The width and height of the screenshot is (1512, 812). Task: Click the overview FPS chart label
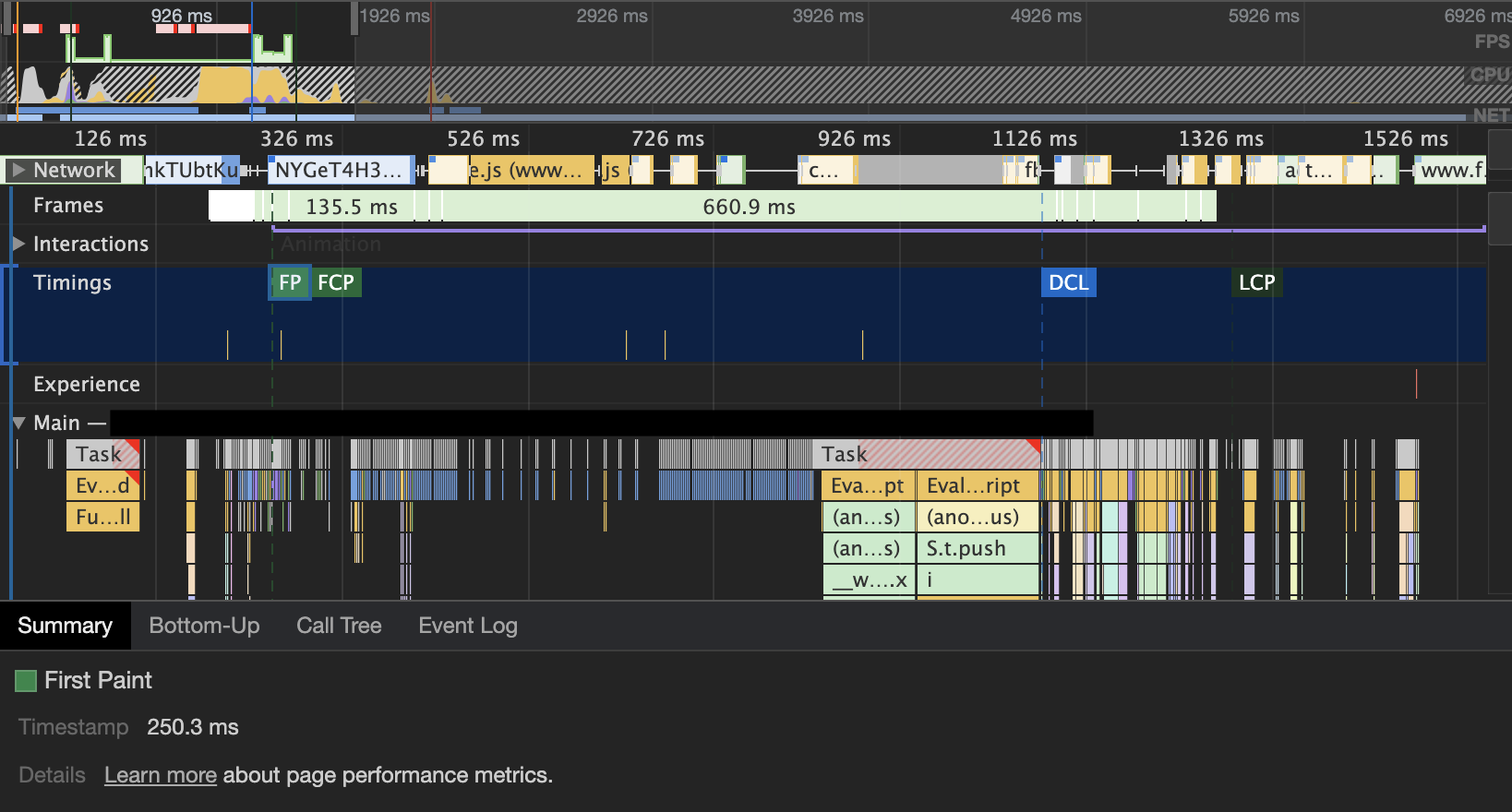pos(1492,42)
